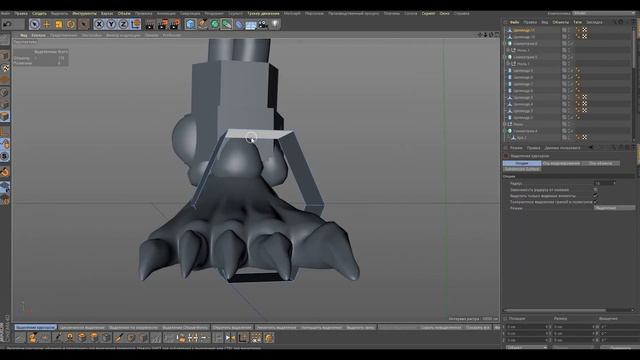This screenshot has width=640, height=360.
Task: Open the spline pen tool
Action: pos(202,24)
